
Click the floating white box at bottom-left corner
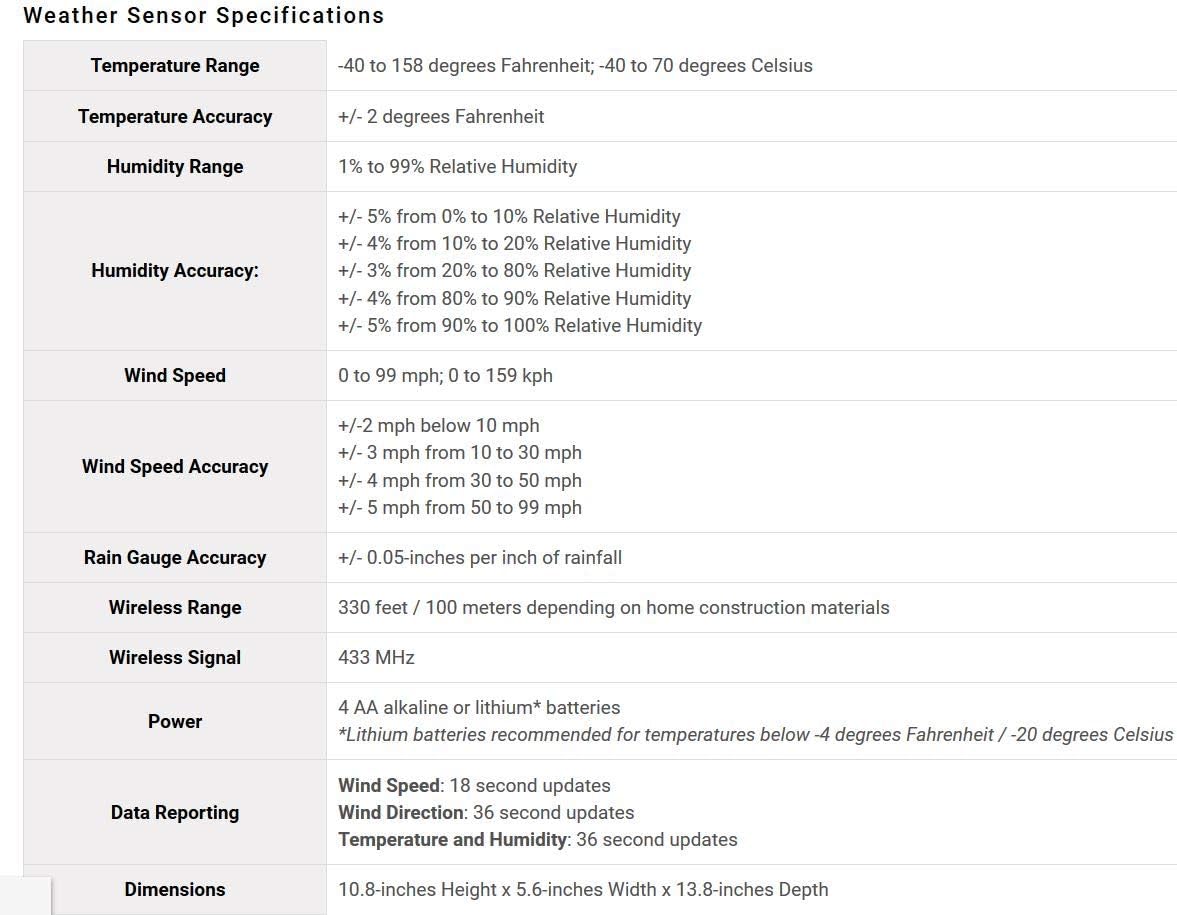25,896
